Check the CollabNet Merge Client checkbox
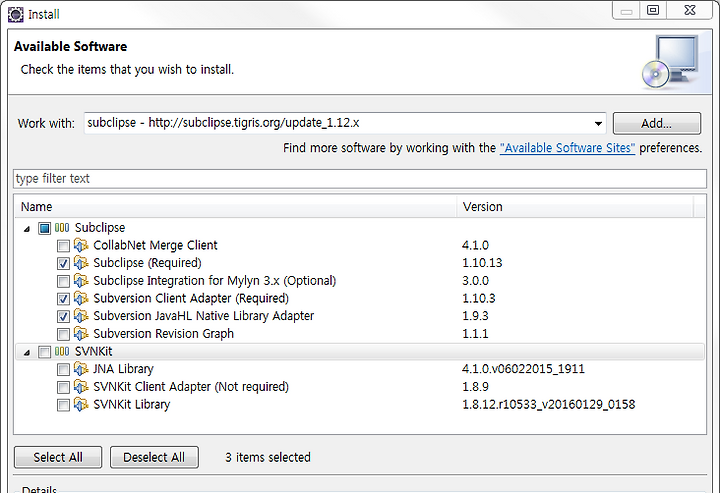 [63, 246]
